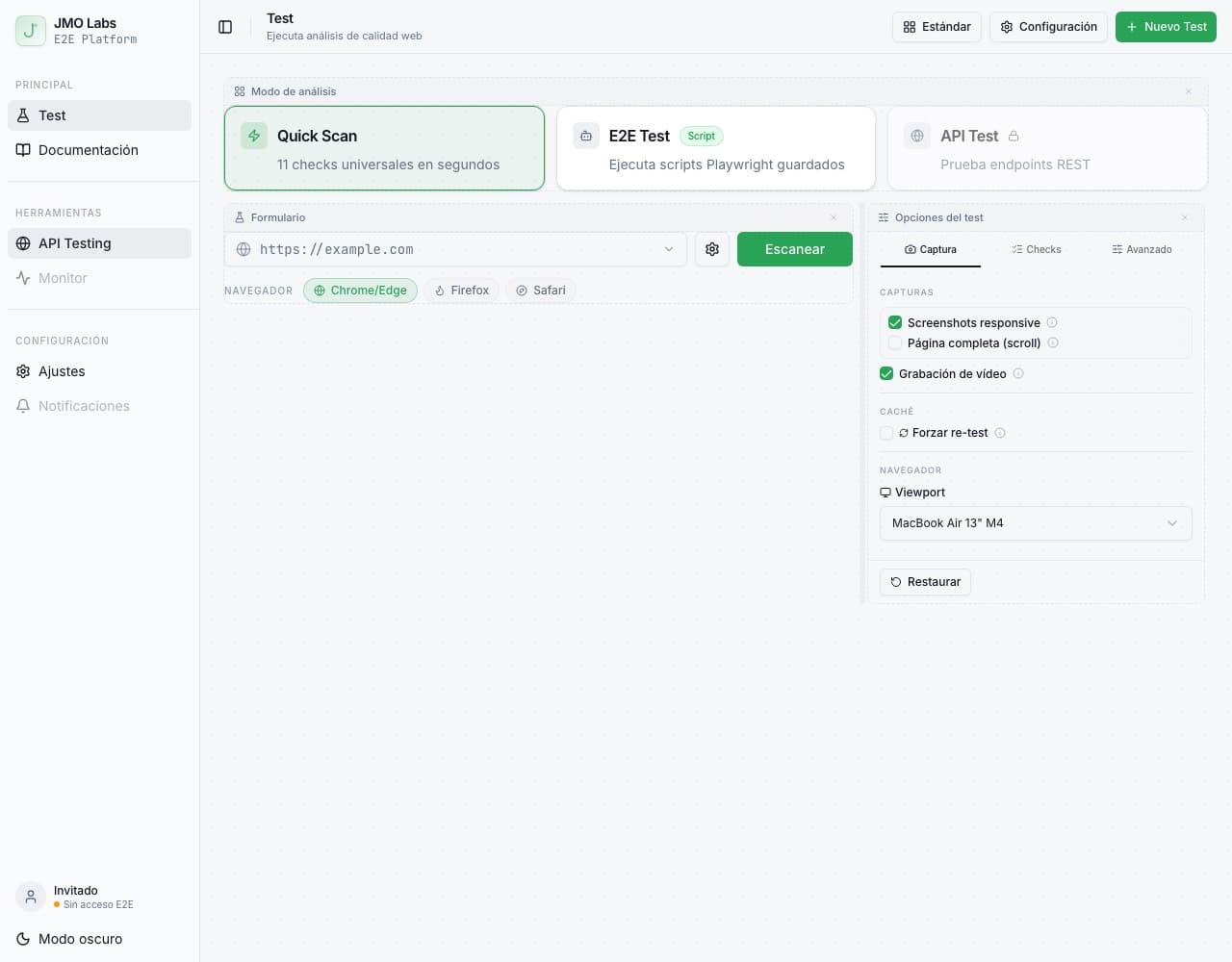
Task: Click the Invitado user avatar icon
Action: pyautogui.click(x=31, y=897)
